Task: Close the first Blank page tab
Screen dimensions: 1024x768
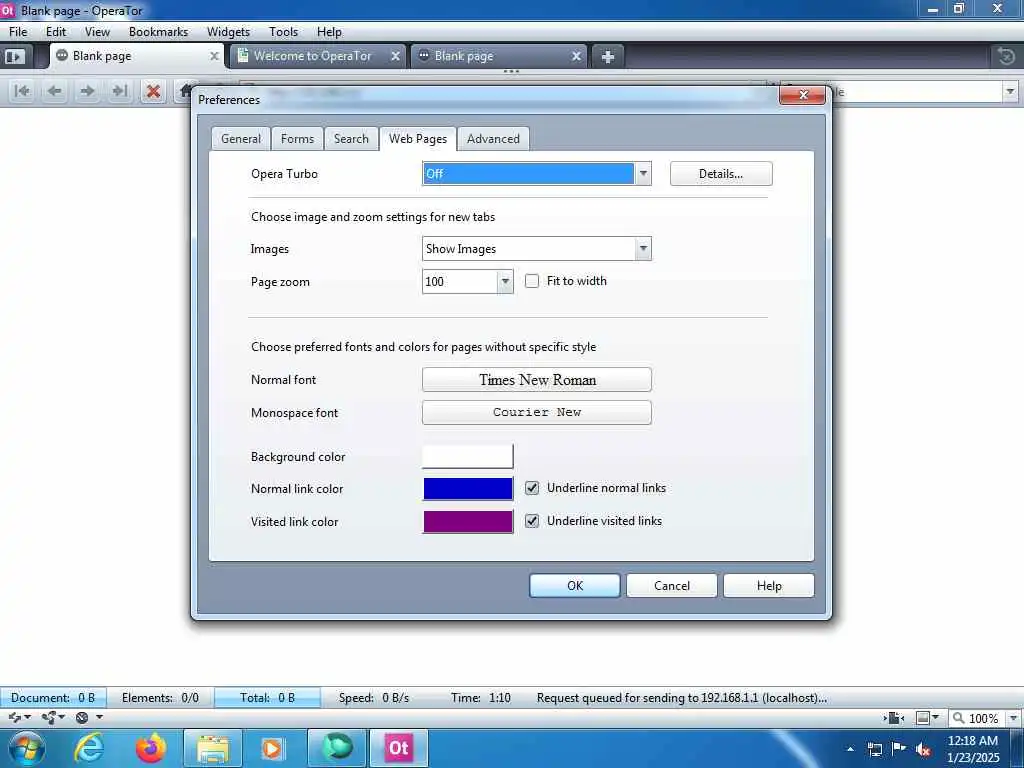Action: tap(214, 56)
